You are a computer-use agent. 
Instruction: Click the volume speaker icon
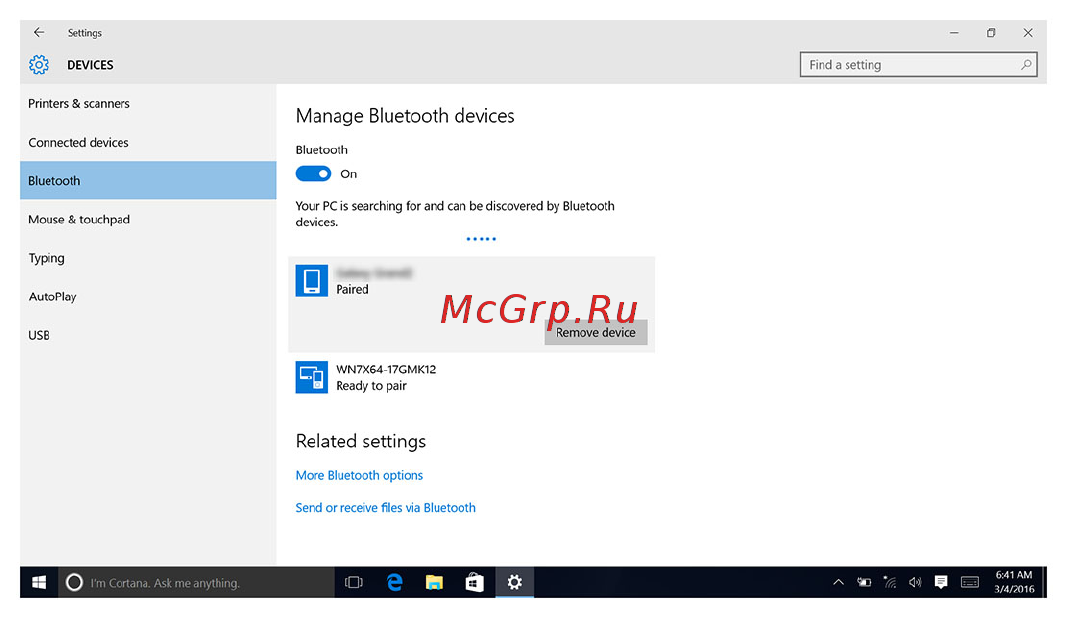pyautogui.click(x=915, y=582)
